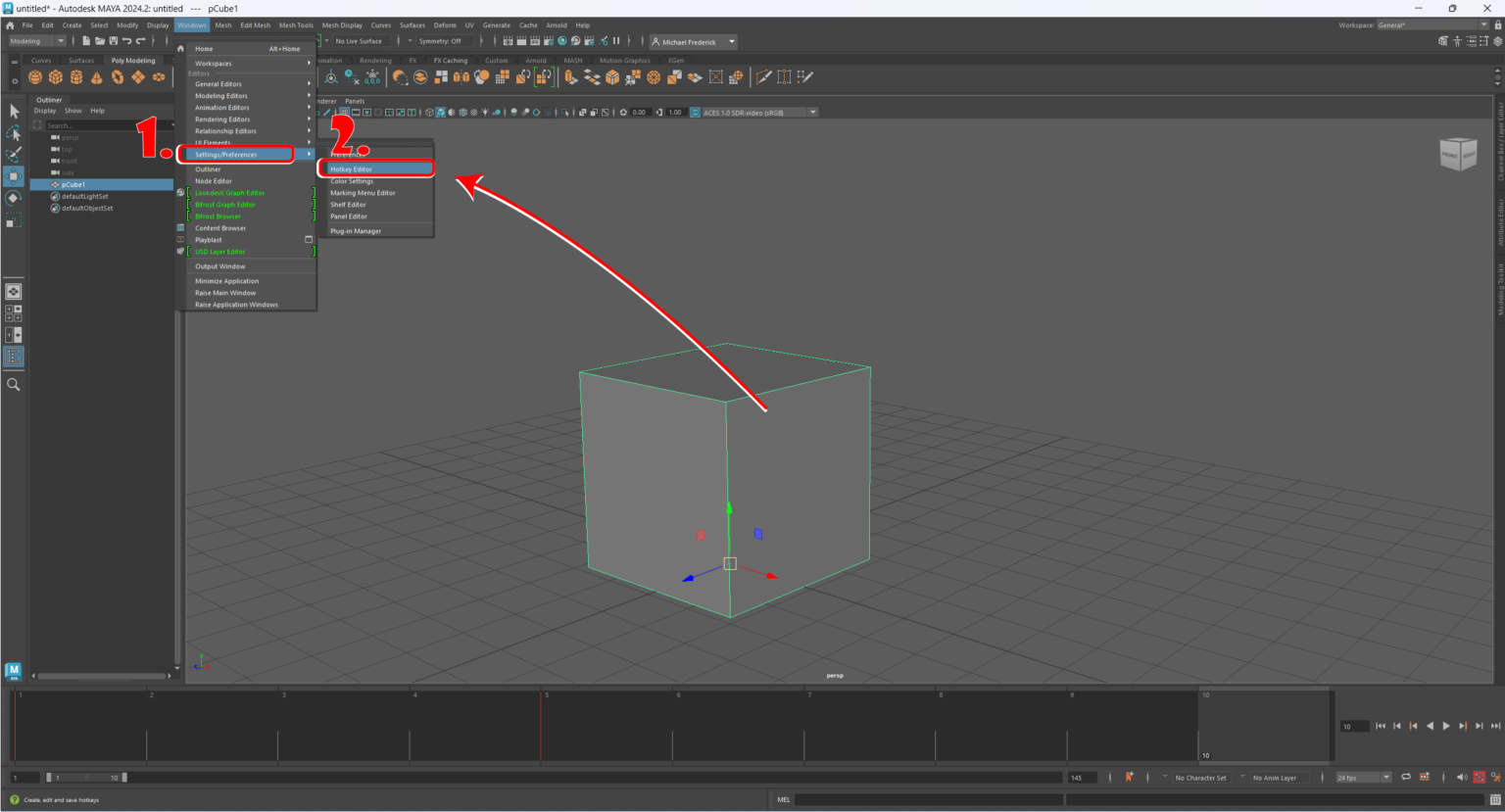Set a bookmark with the orange bookmark icon
This screenshot has height=812, width=1505.
coord(1129,777)
